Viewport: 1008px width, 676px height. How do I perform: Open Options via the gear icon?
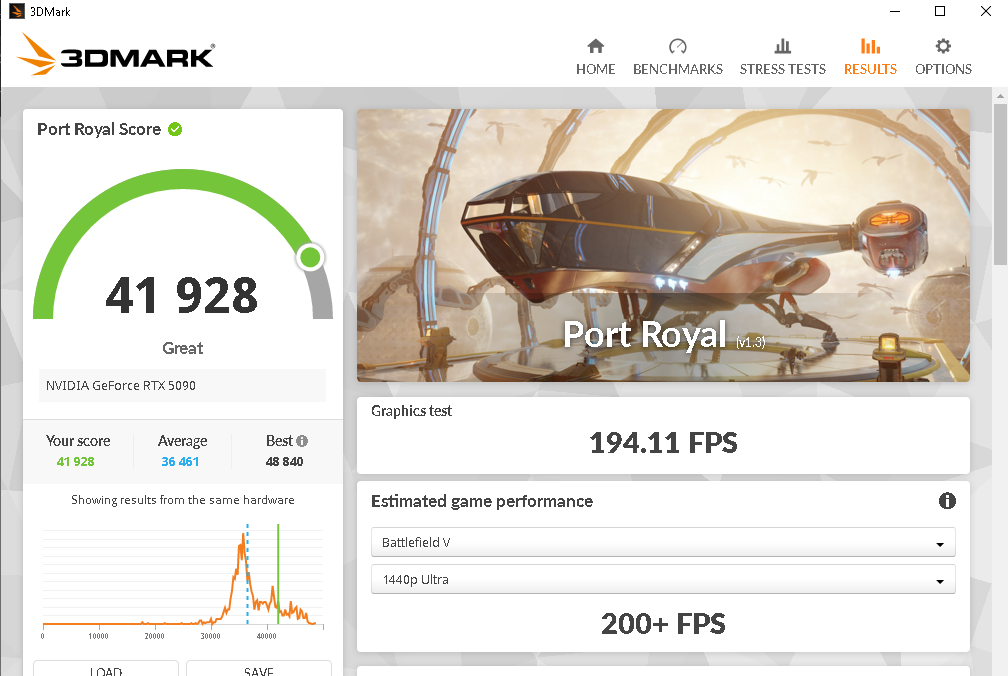(942, 45)
